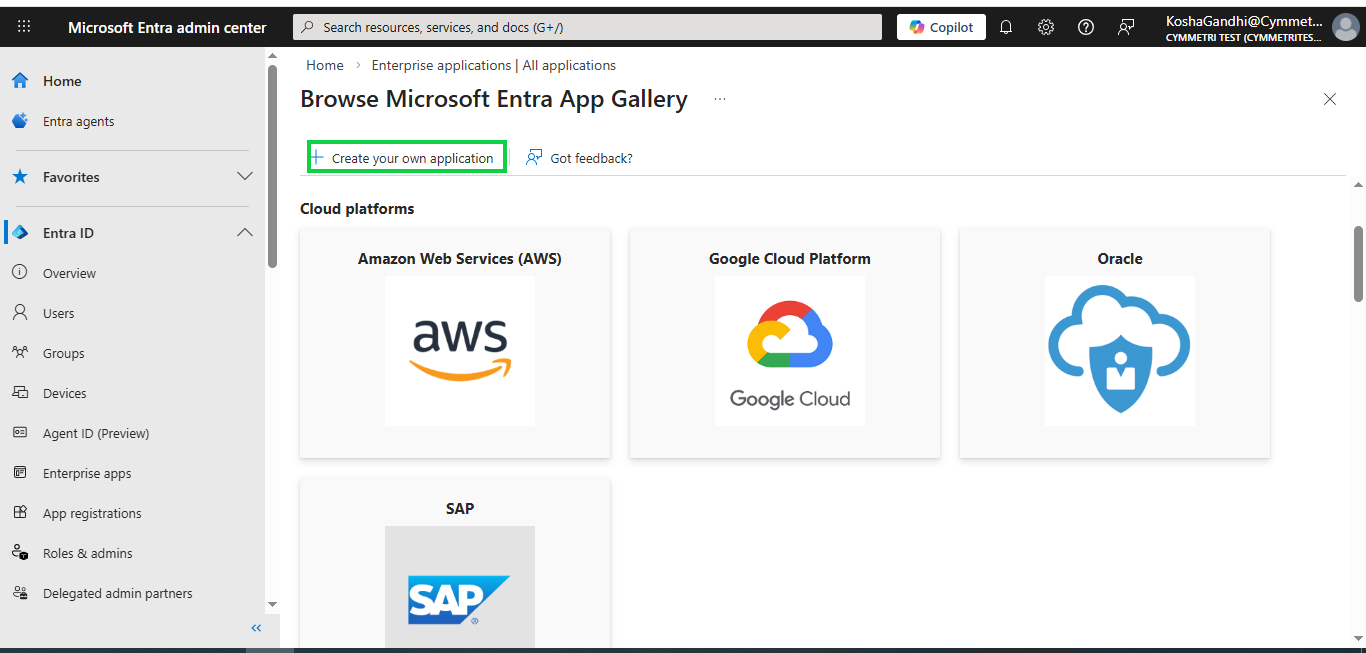Viewport: 1366px width, 653px height.
Task: Click the Entra agents icon
Action: pyautogui.click(x=20, y=121)
